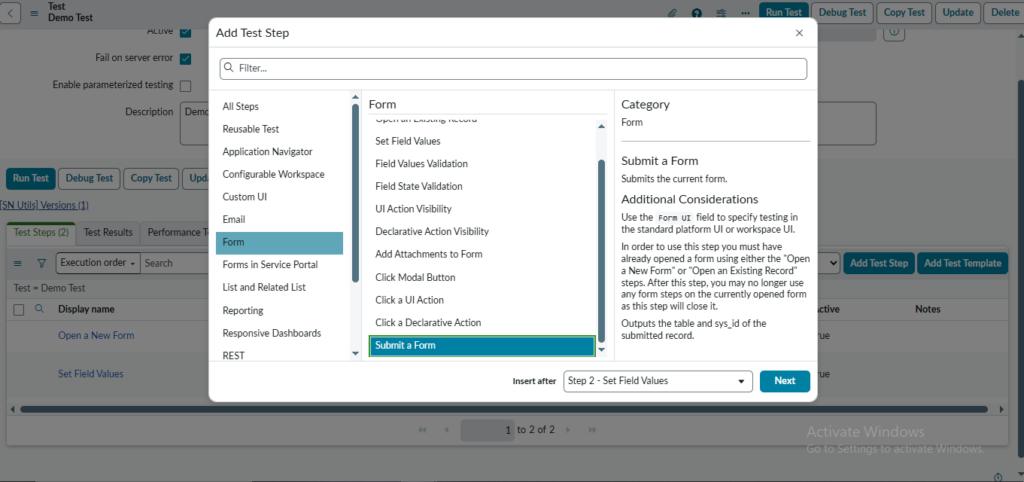Click the filter funnel icon in list toolbar

pyautogui.click(x=41, y=264)
